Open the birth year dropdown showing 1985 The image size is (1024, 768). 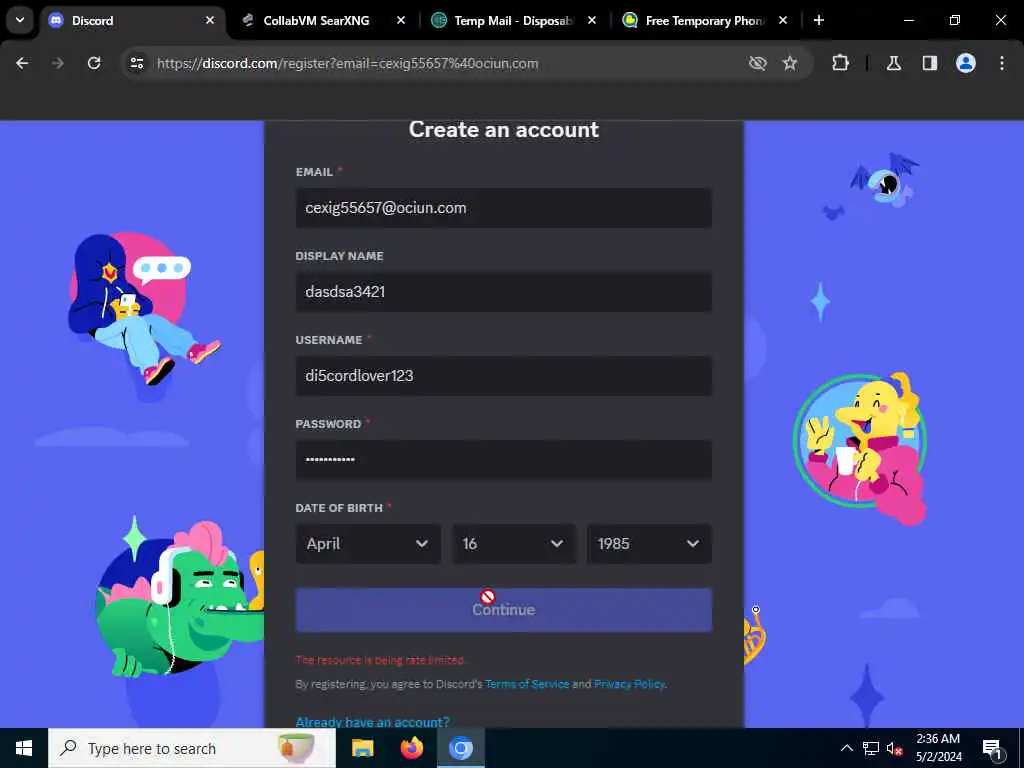click(649, 543)
